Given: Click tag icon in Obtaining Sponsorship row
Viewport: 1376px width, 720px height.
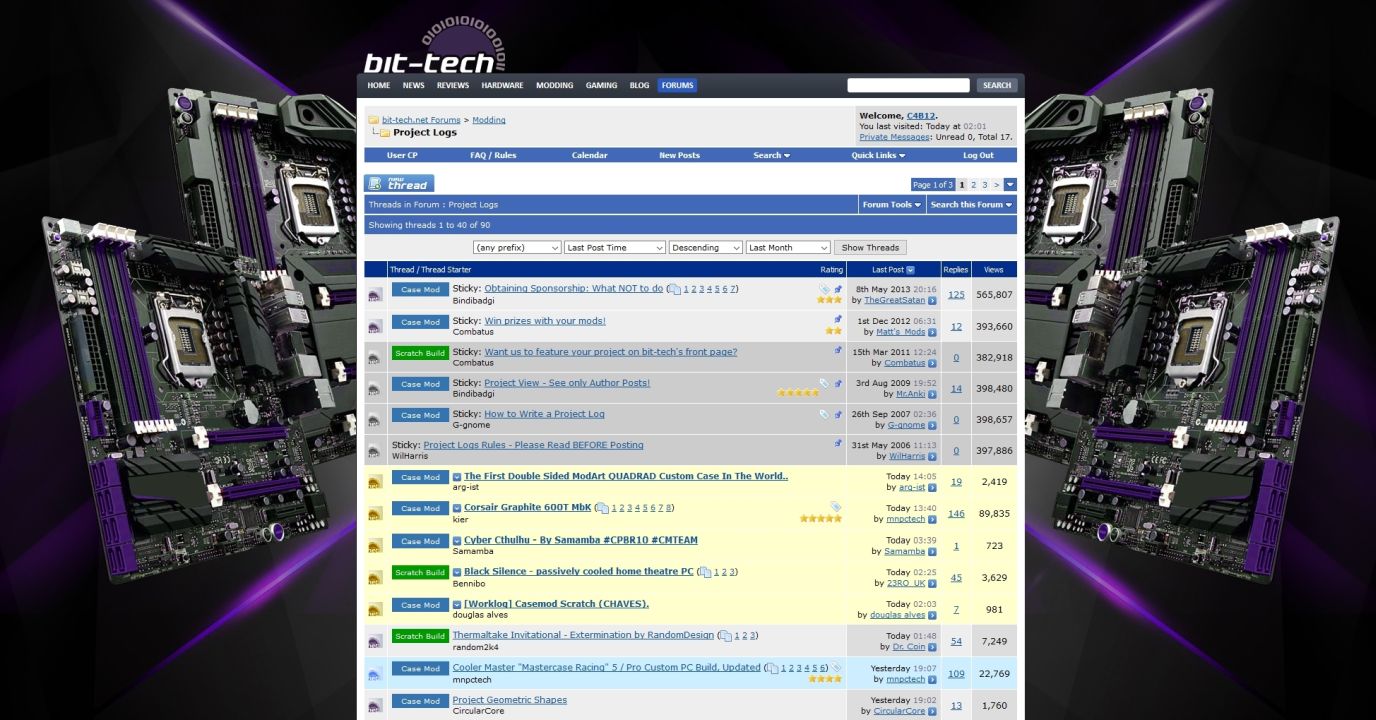Looking at the screenshot, I should coord(824,288).
